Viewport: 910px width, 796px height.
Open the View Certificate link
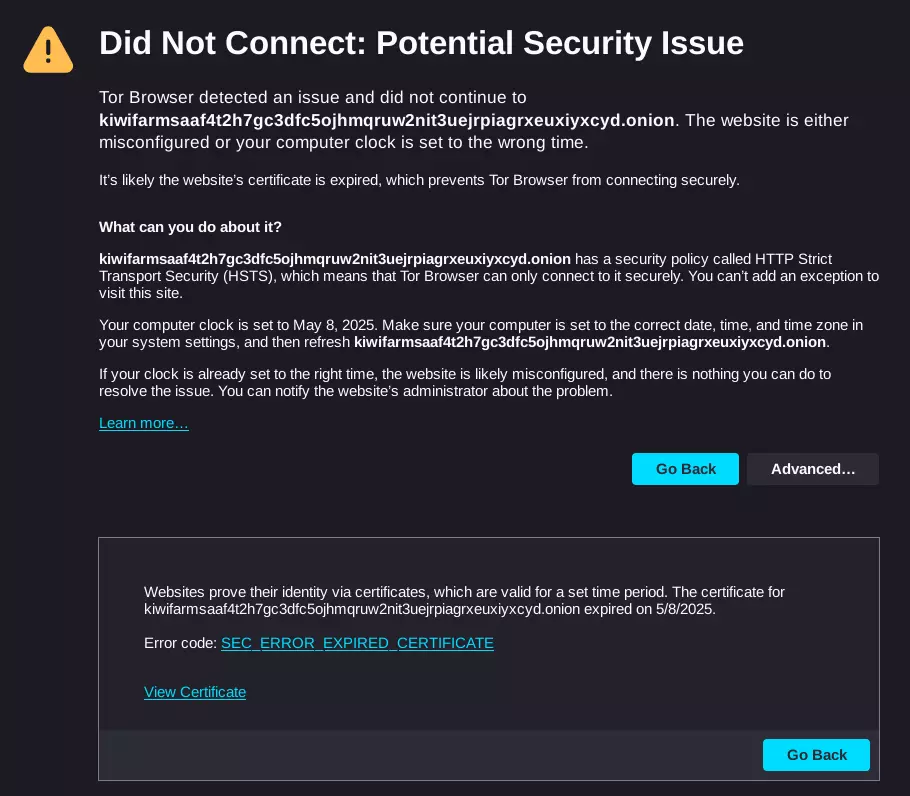(x=194, y=692)
